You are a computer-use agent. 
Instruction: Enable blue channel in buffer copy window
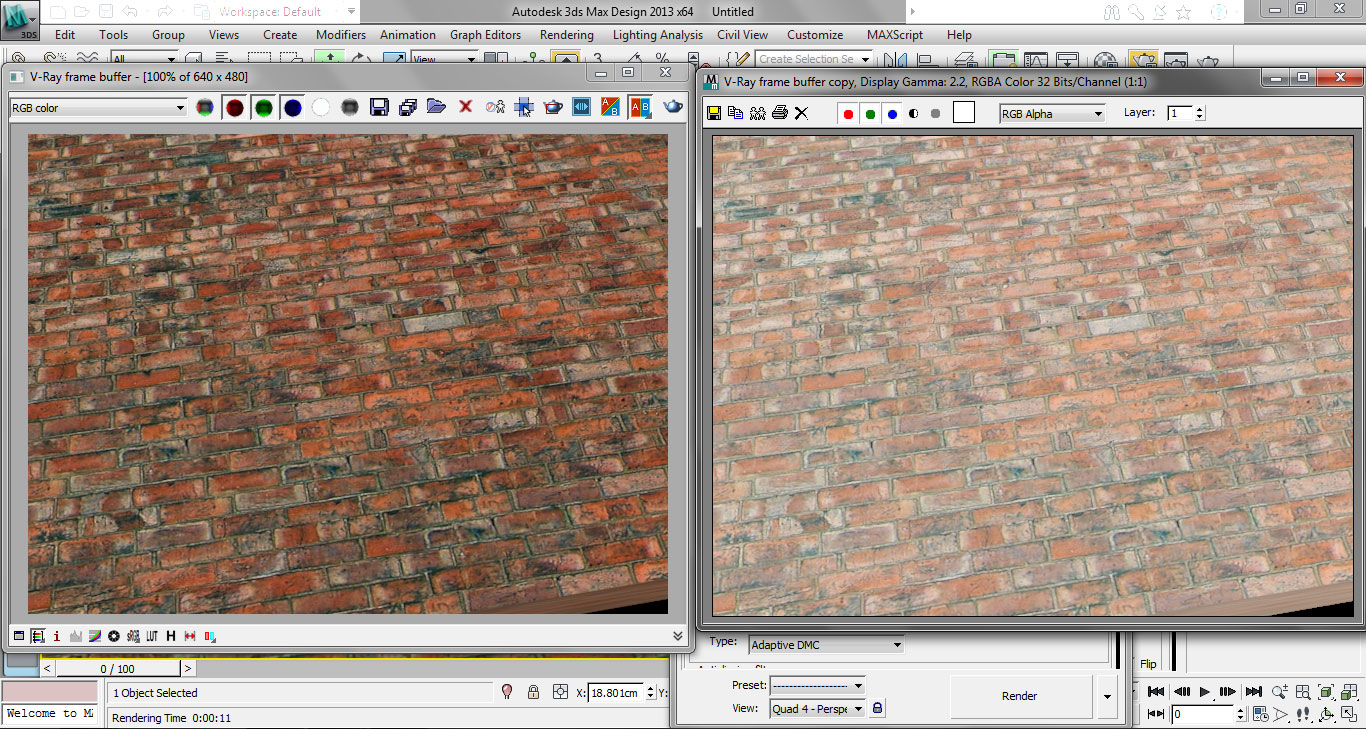[892, 114]
